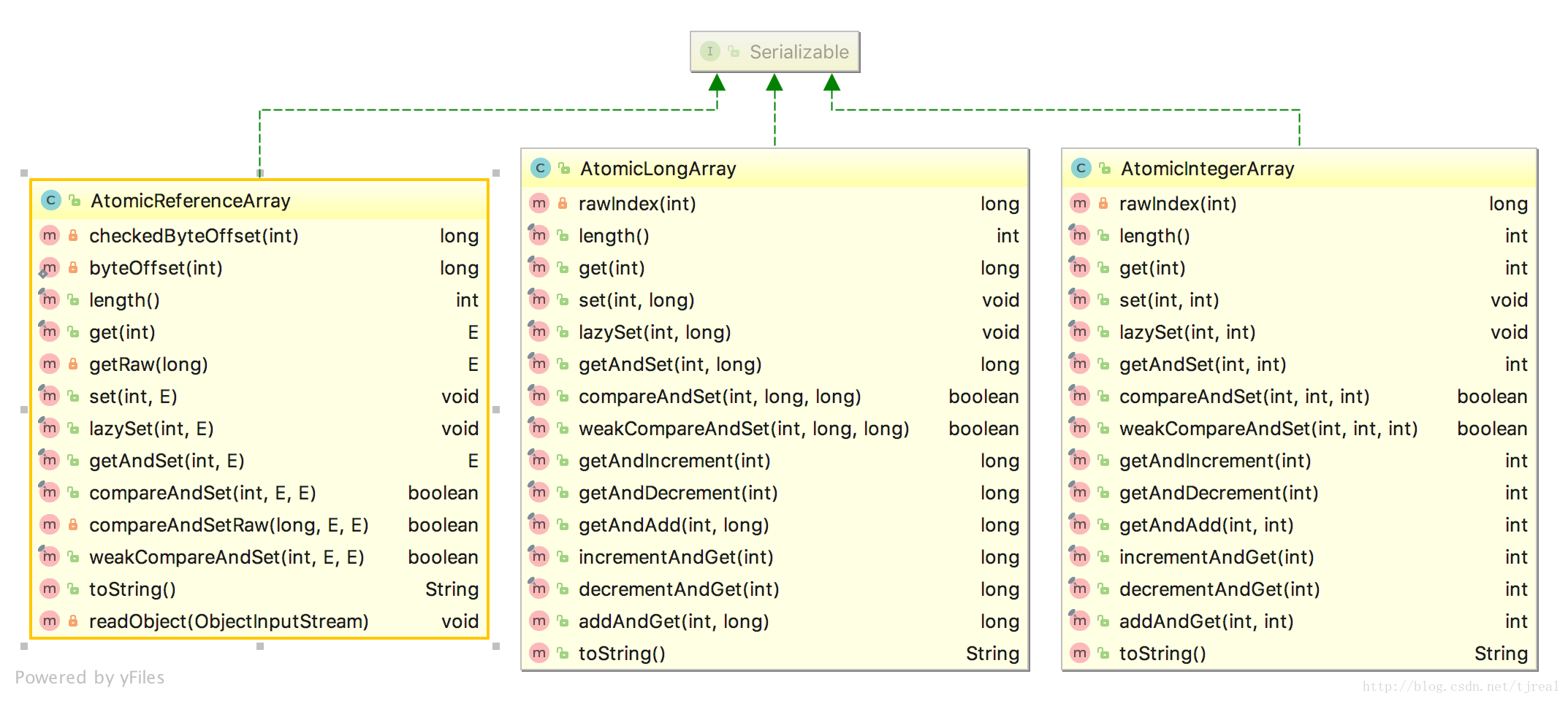Click the class icon of AtomicReferenceArray
The image size is (1568, 701).
point(50,200)
